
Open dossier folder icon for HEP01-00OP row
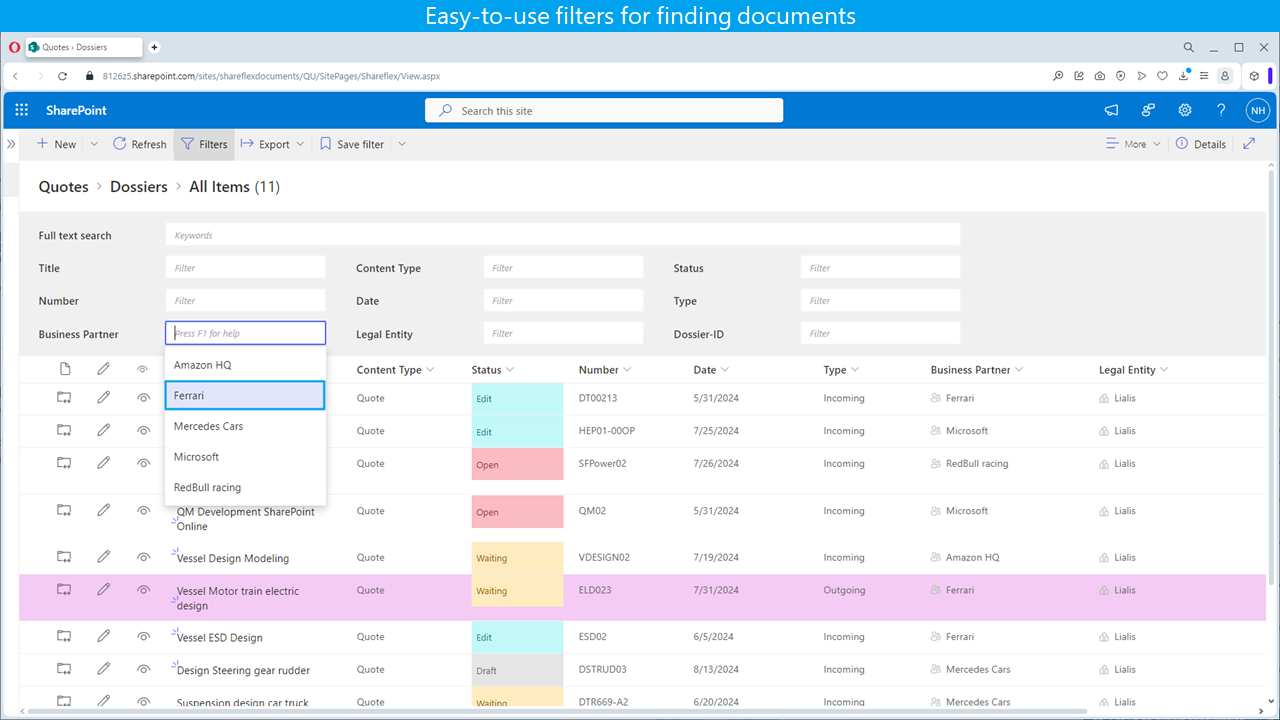click(x=64, y=430)
